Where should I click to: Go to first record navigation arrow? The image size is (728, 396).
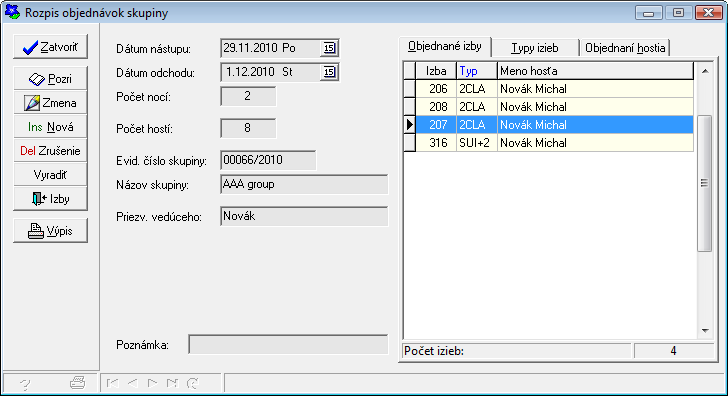click(x=112, y=383)
